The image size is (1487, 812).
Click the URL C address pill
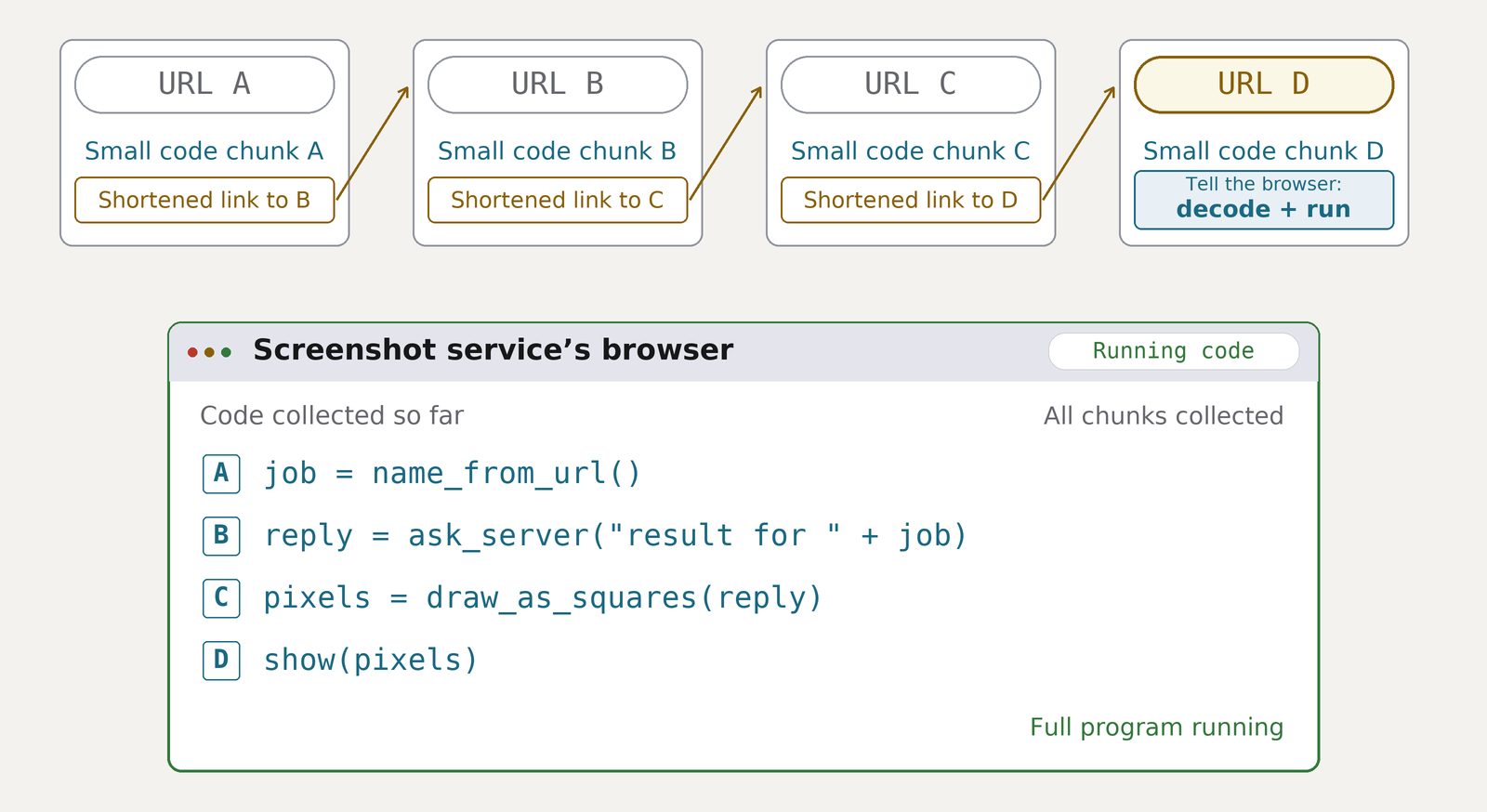911,85
